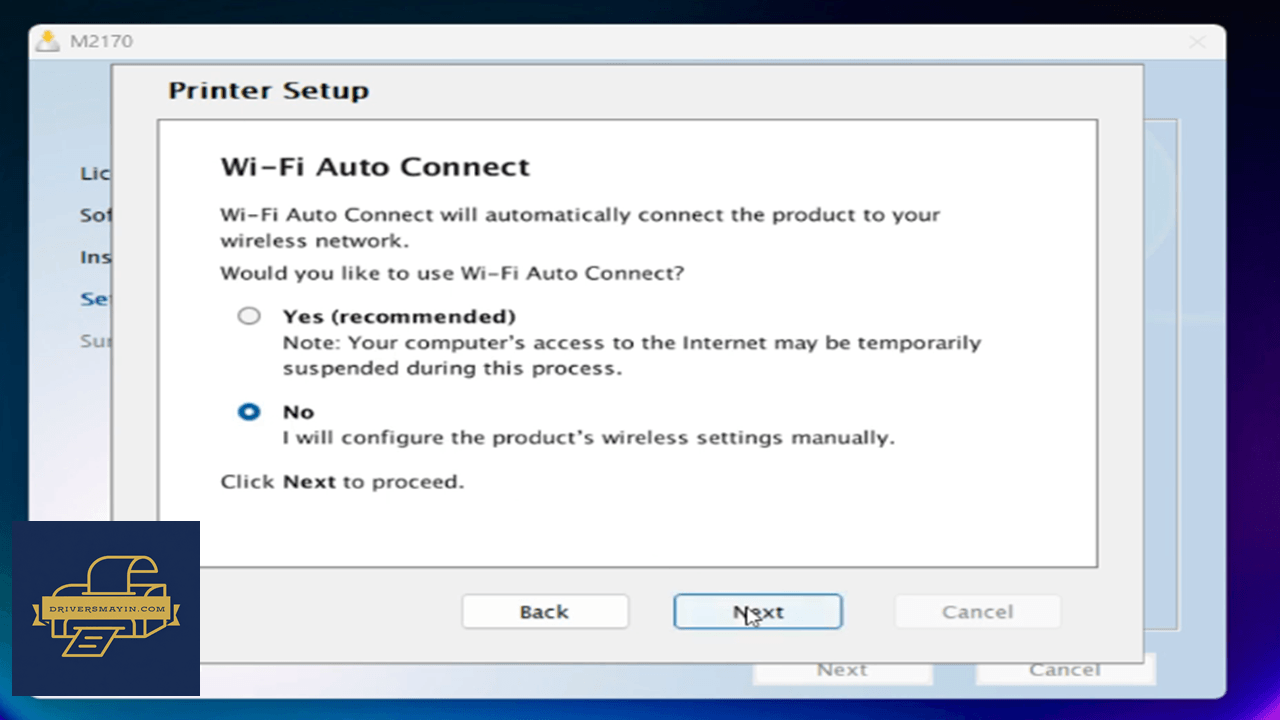Select the Yes (recommended) radio button
The image size is (1280, 720).
point(248,316)
